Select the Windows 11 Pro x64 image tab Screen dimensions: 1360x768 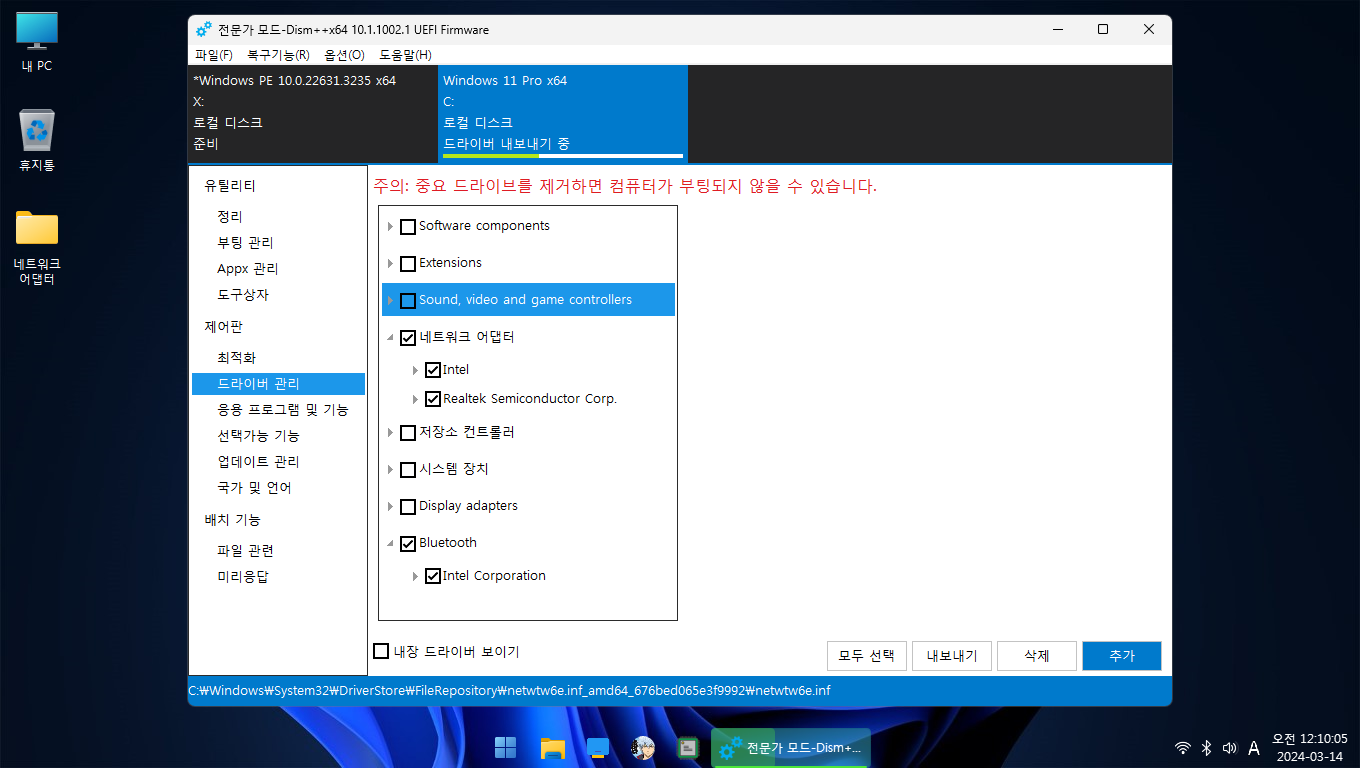pyautogui.click(x=563, y=113)
